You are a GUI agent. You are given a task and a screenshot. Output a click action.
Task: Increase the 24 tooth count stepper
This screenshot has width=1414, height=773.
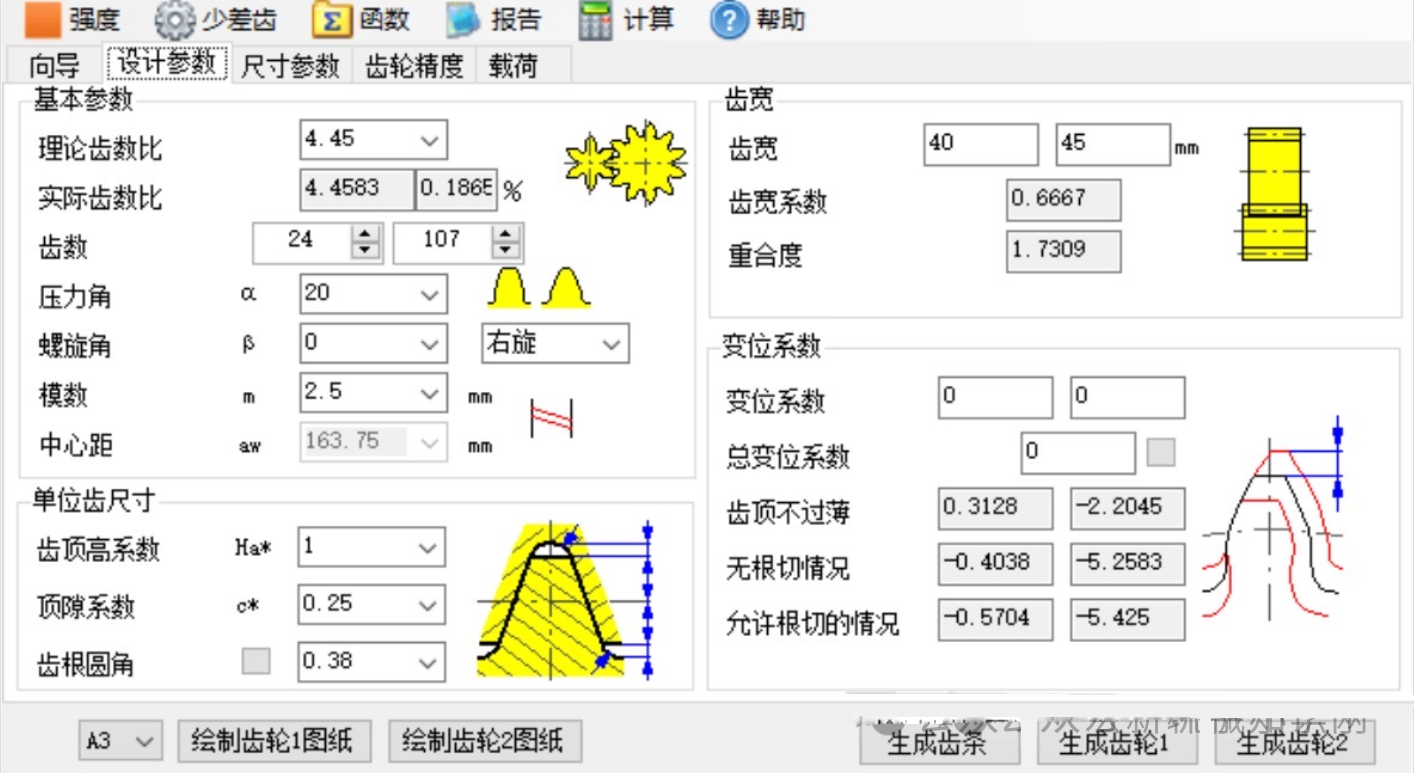pyautogui.click(x=367, y=233)
